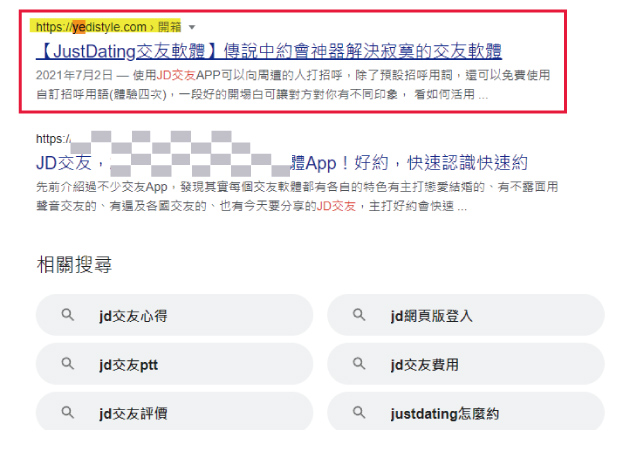Expand the dropdown arrow beside 開箱 breadcrumb
This screenshot has height=452, width=629.
click(192, 27)
